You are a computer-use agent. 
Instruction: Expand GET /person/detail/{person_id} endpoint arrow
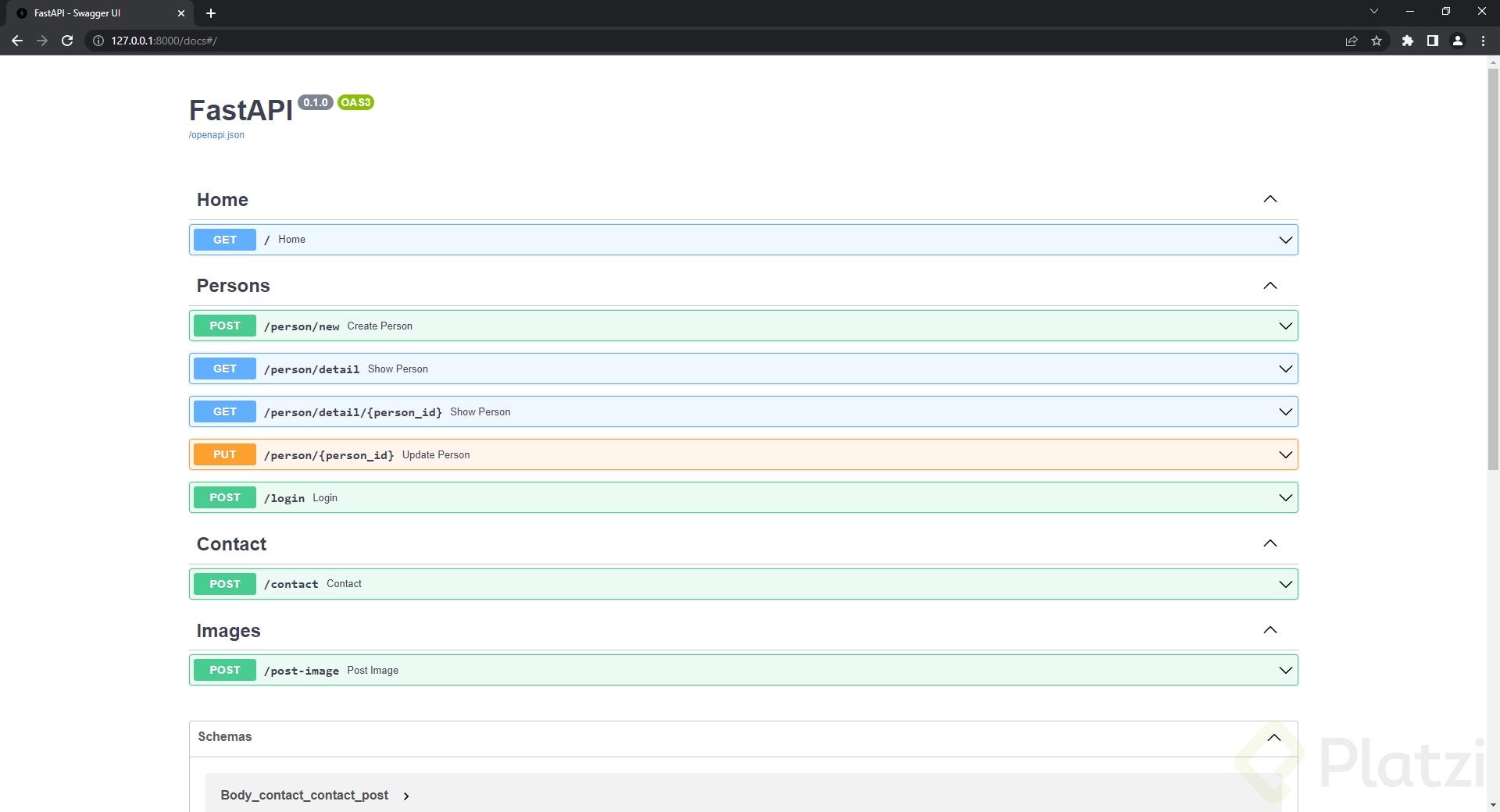[1285, 412]
